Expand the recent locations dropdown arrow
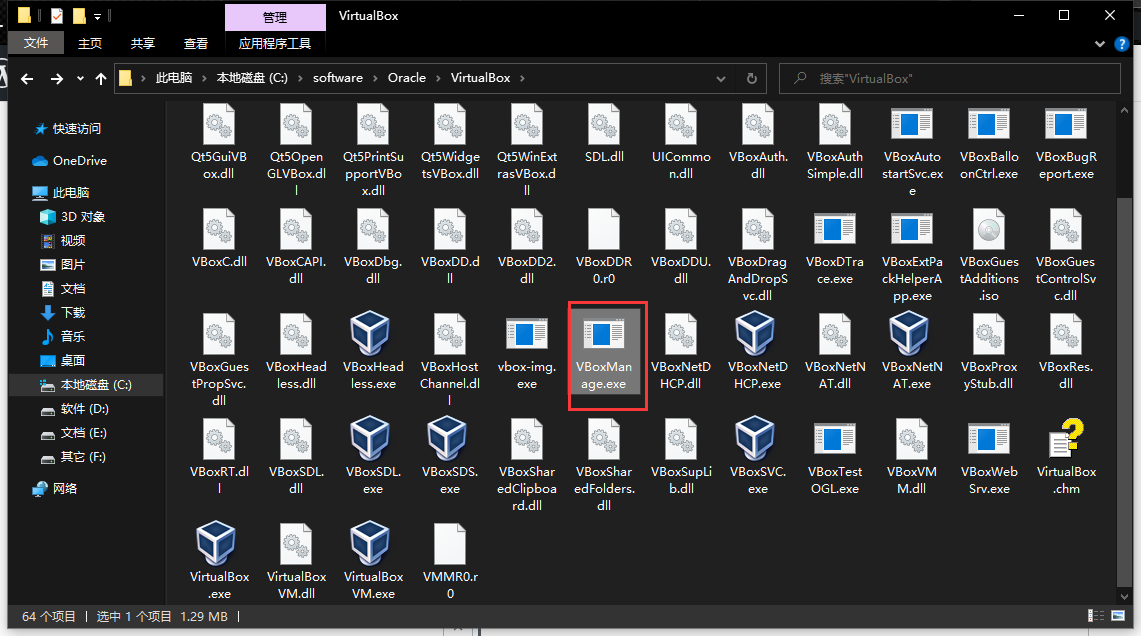 pyautogui.click(x=80, y=78)
